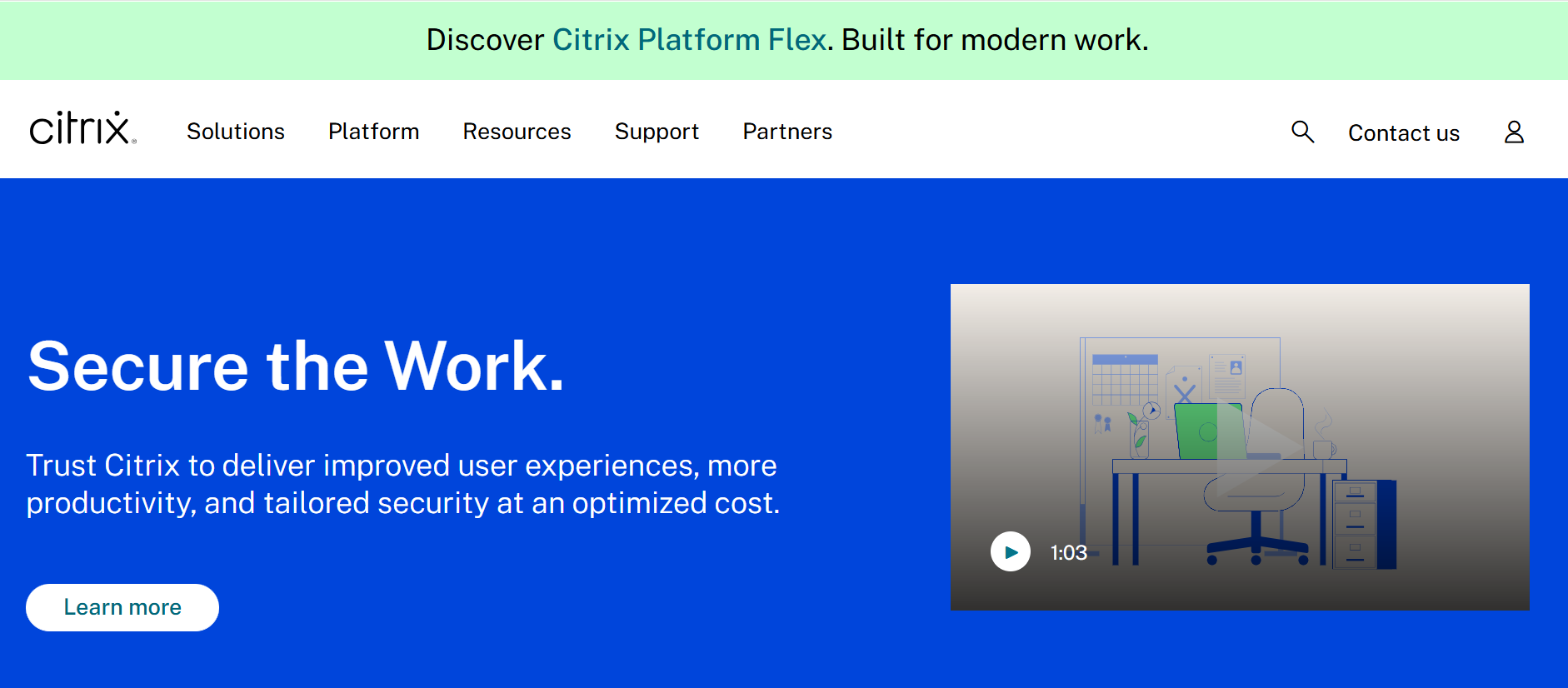Open the Platform menu
Screen dimensions: 1568x688
[x=373, y=132]
